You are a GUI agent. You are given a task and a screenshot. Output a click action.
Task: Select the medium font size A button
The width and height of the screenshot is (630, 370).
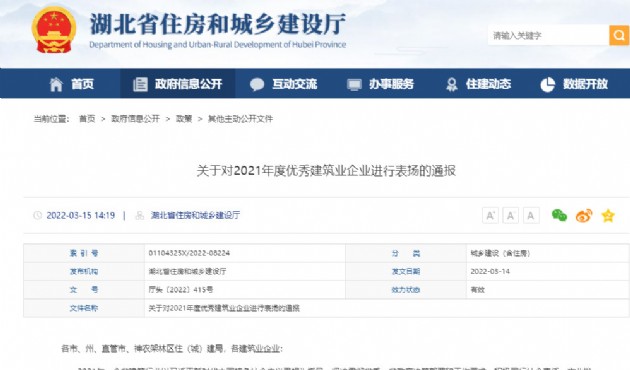click(x=510, y=216)
